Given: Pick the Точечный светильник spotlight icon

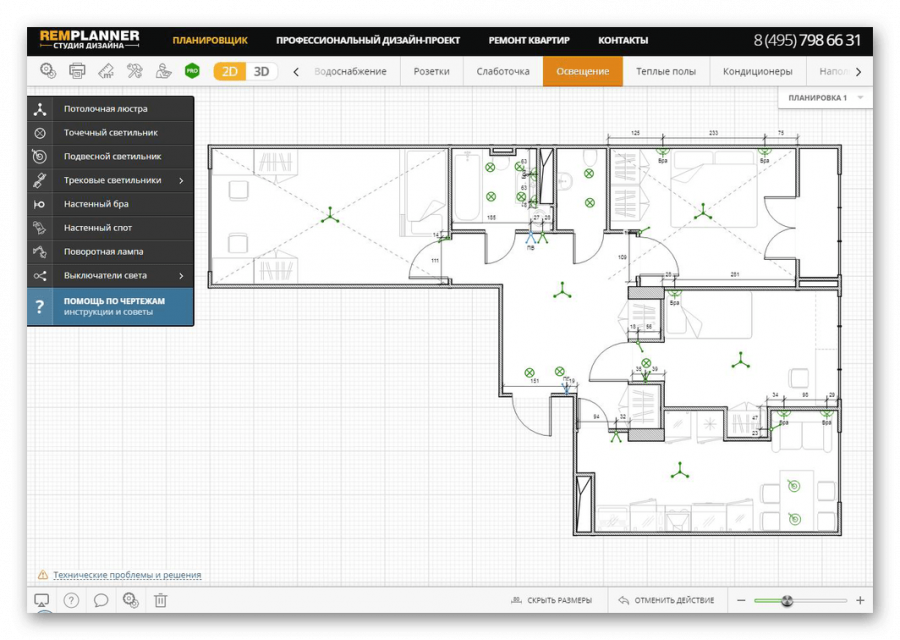Looking at the screenshot, I should tap(40, 133).
